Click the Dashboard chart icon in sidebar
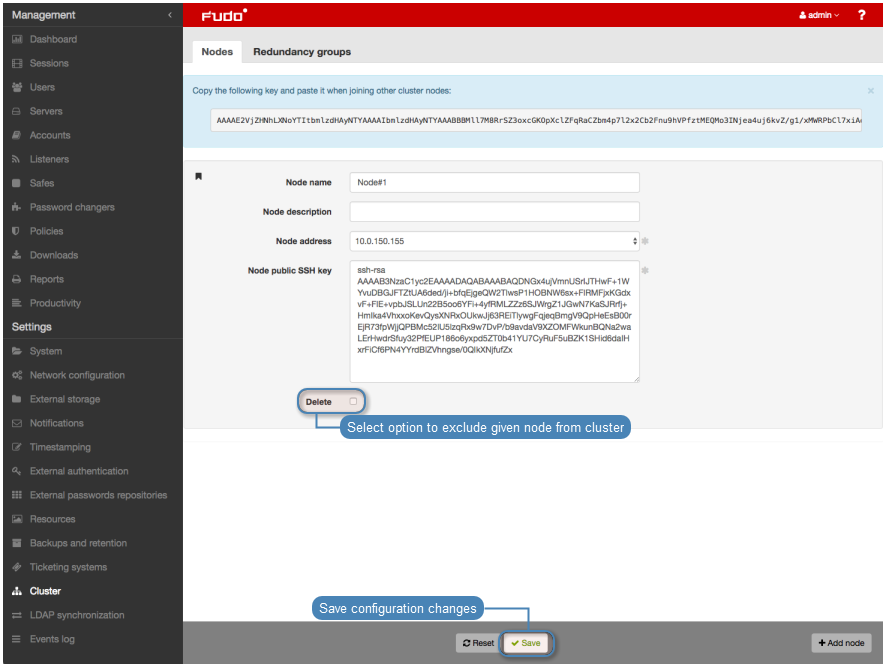 click(17, 39)
